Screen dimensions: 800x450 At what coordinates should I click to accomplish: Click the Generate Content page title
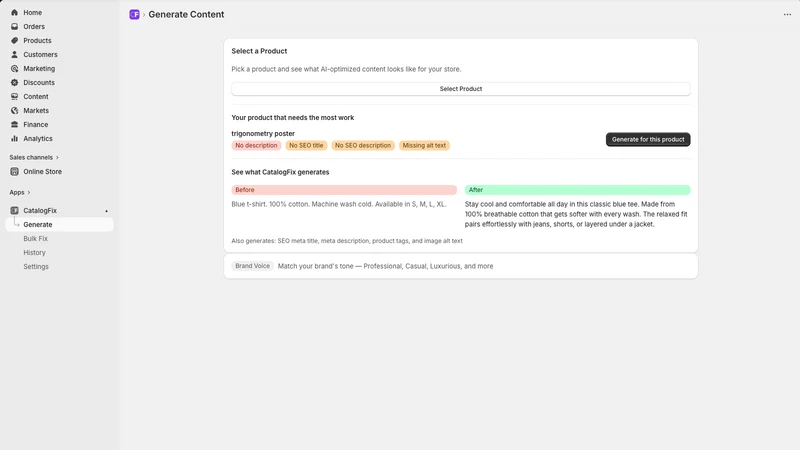[x=186, y=14]
